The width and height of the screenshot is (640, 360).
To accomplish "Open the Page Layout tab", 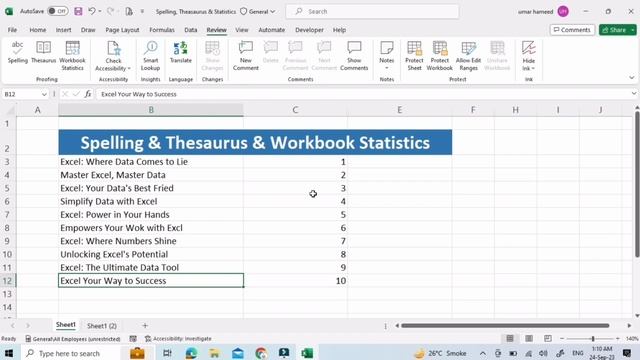I will click(x=122, y=30).
